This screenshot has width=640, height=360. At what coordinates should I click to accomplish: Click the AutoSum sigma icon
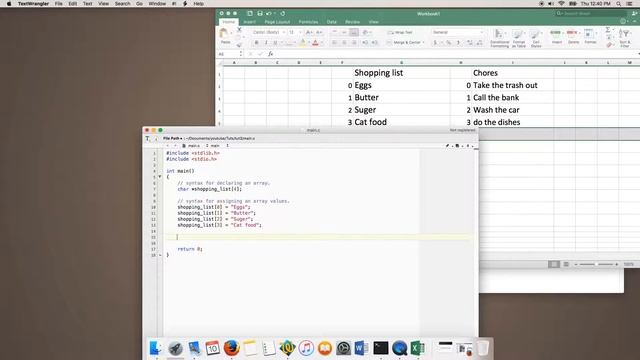pyautogui.click(x=608, y=30)
